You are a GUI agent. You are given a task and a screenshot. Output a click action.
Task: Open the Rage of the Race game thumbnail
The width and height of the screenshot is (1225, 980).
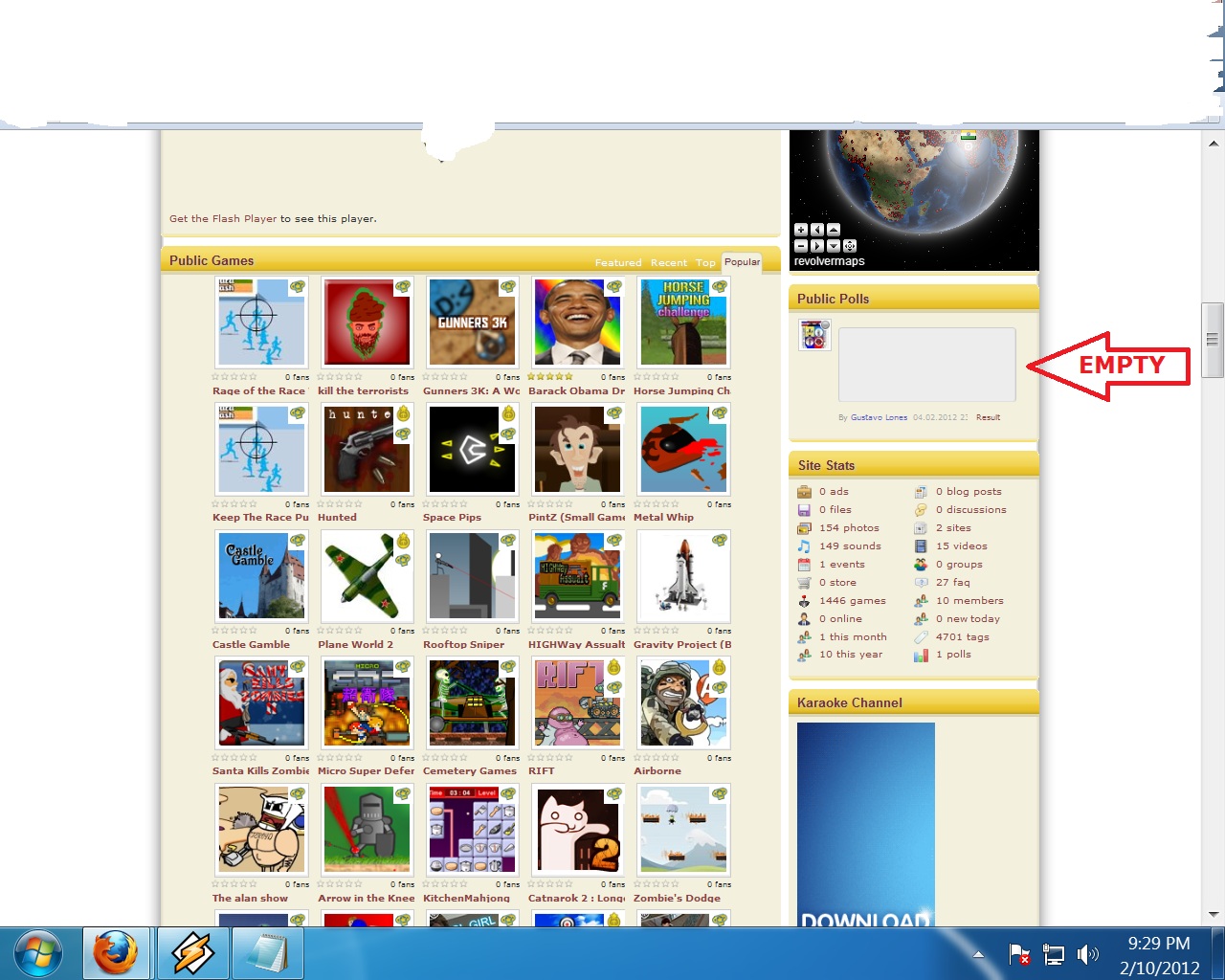coord(261,323)
